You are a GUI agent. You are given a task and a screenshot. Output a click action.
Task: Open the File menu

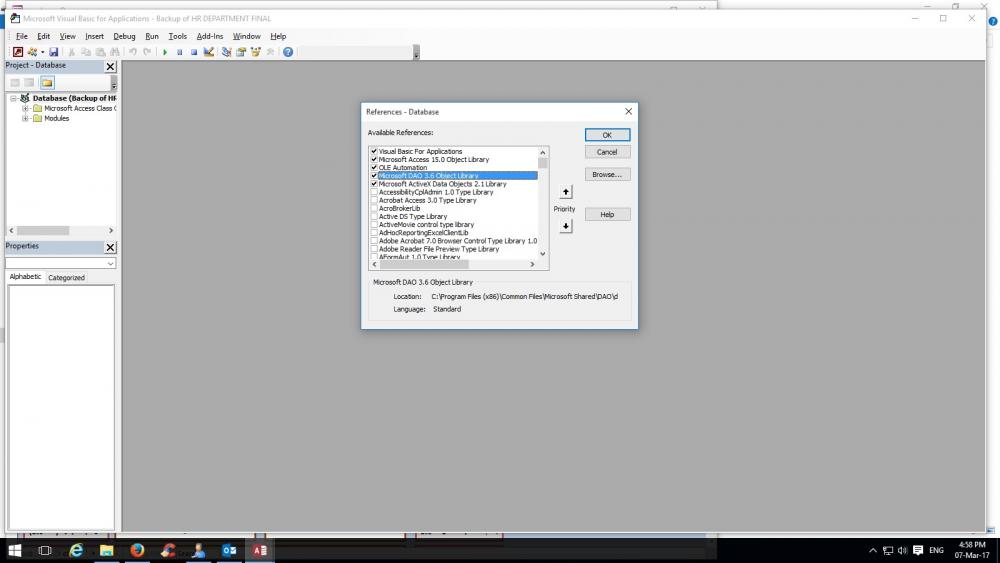click(x=22, y=36)
